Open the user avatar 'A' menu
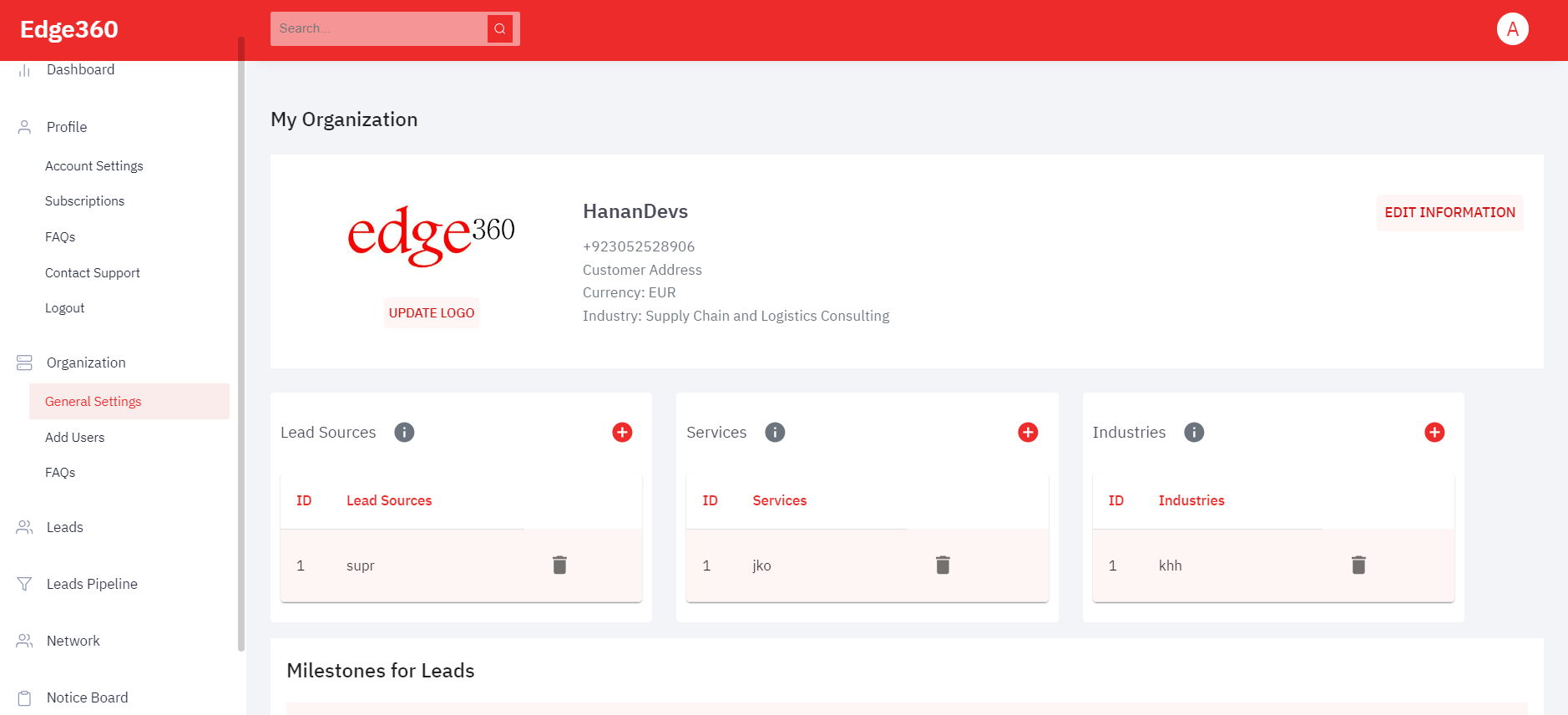 [x=1512, y=29]
